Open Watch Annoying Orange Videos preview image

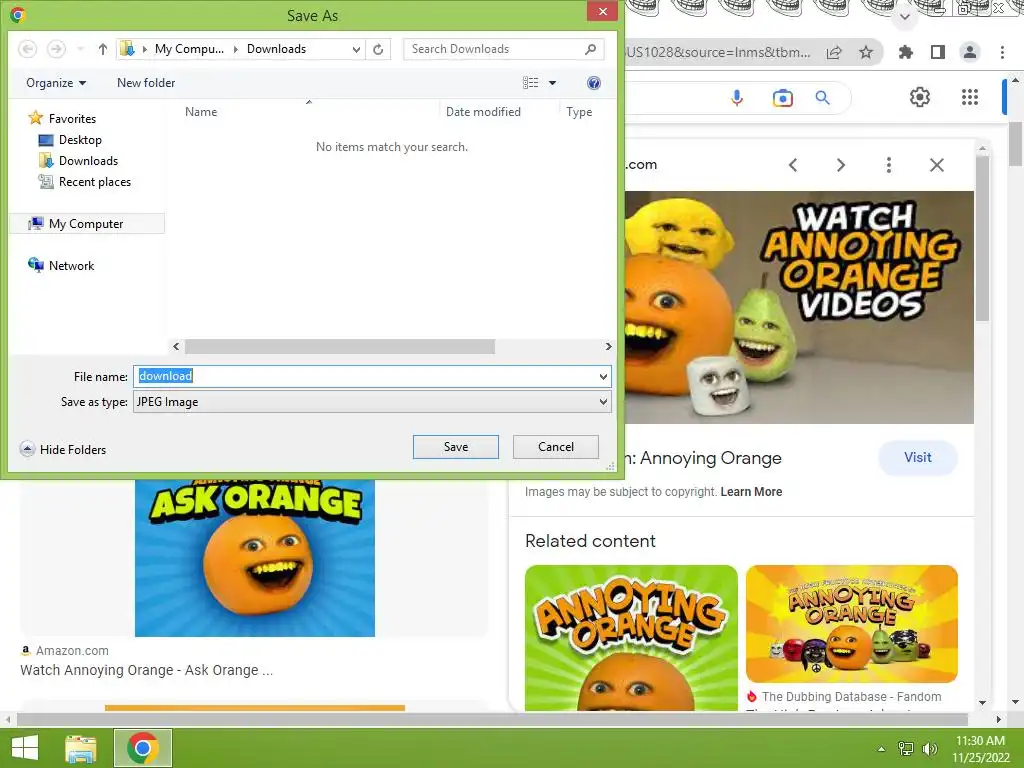(x=799, y=307)
